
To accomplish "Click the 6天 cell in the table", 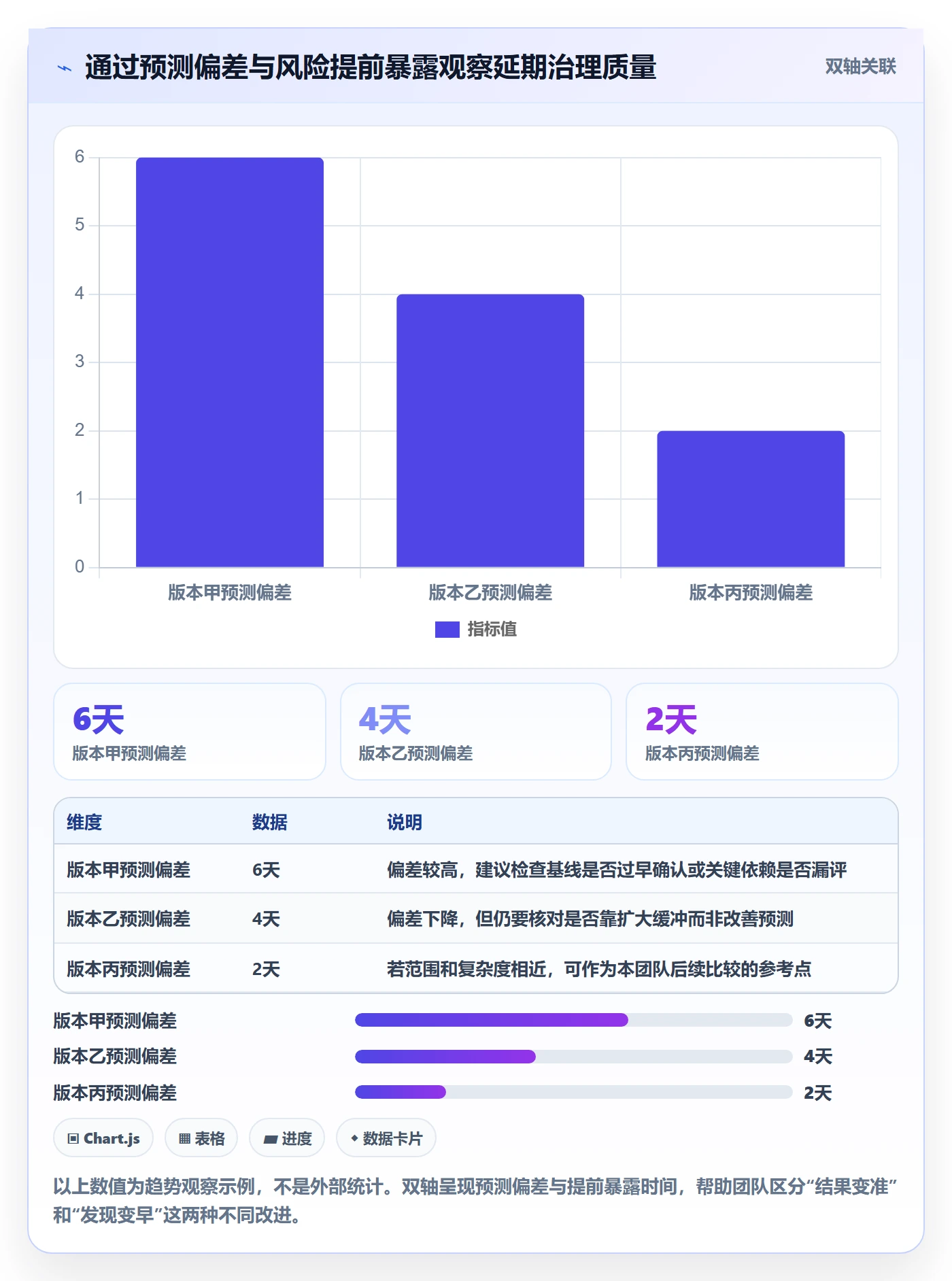I will [x=266, y=870].
